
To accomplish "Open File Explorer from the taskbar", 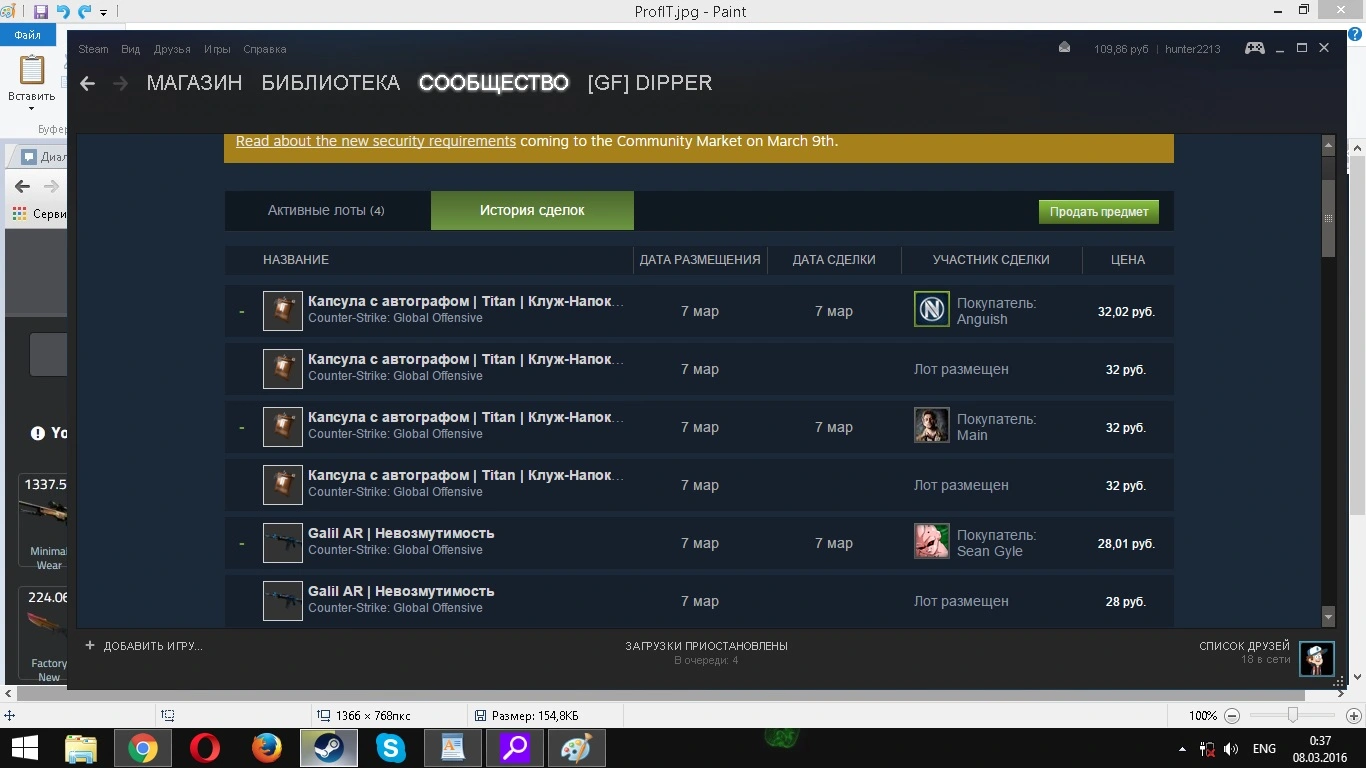I will (x=80, y=748).
